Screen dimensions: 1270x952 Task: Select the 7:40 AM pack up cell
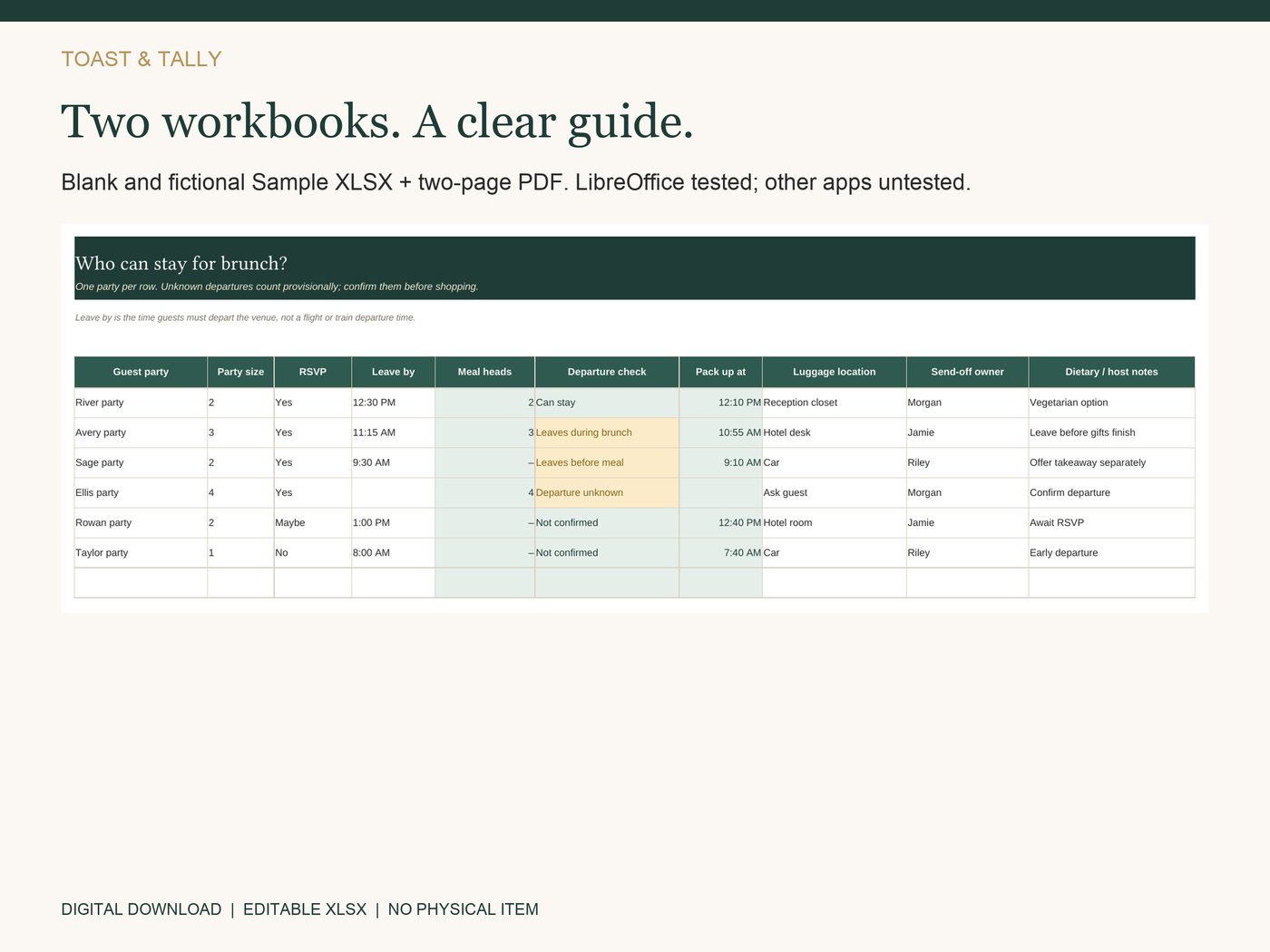721,553
